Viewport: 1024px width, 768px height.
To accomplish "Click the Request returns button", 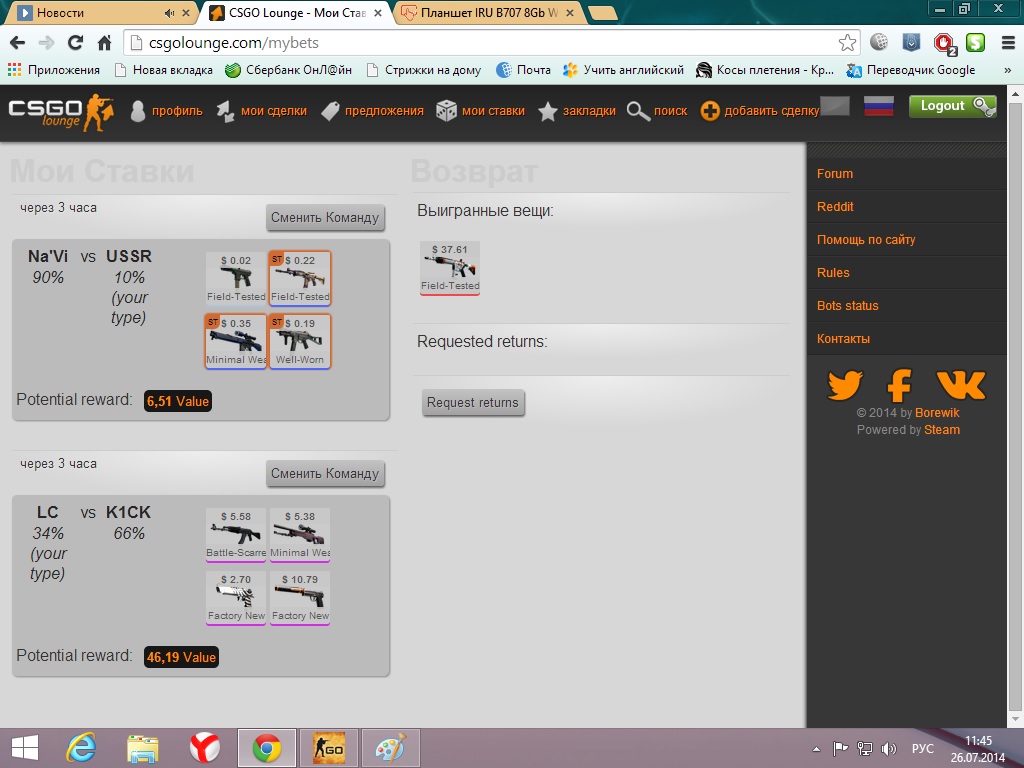I will tap(473, 402).
